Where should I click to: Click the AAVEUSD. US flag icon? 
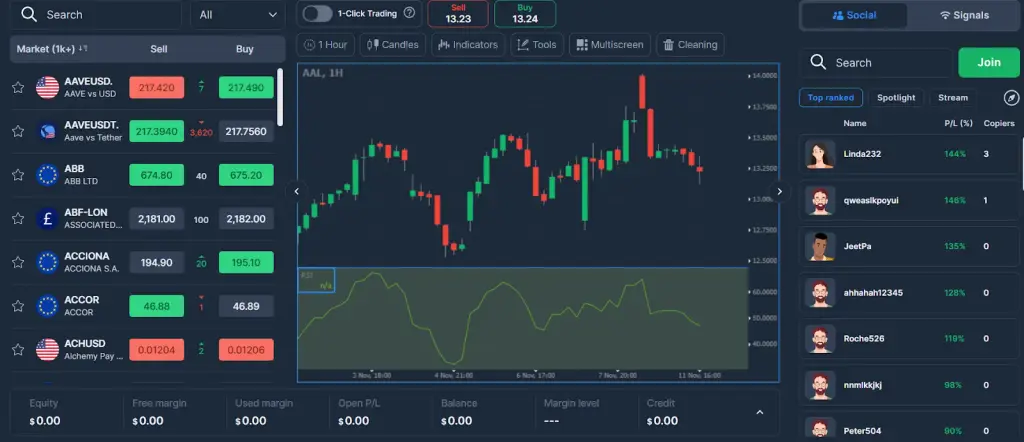[47, 87]
